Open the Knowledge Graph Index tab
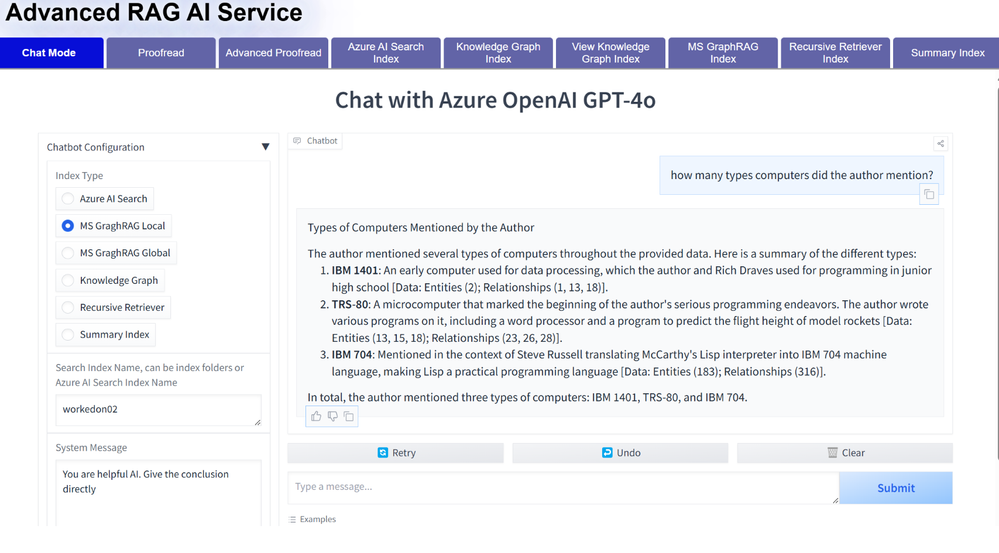 498,53
